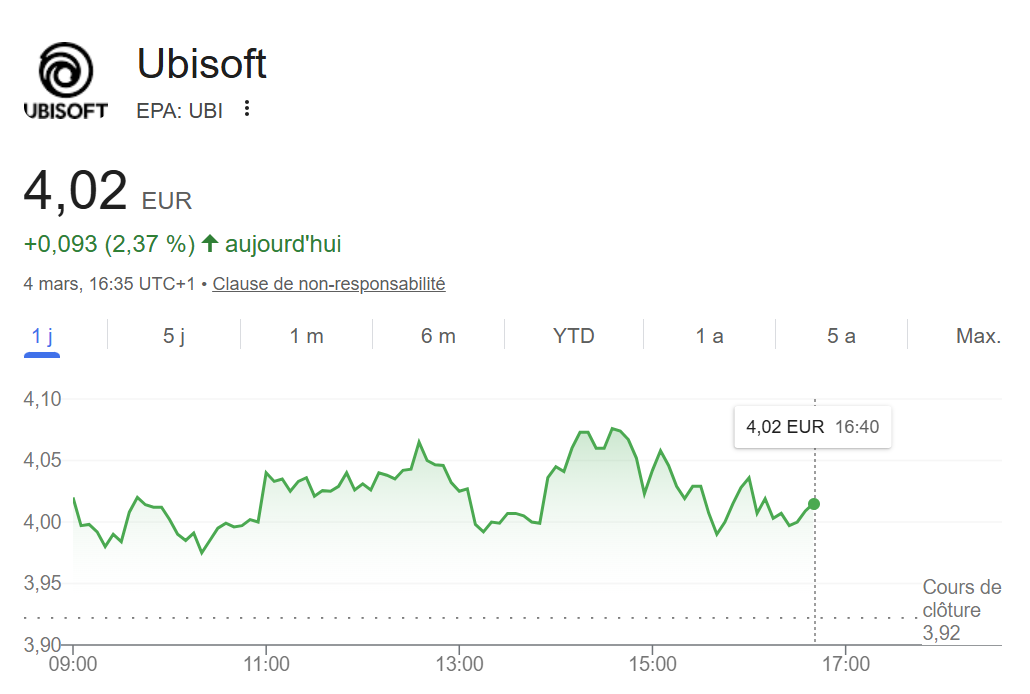Viewport: 1030px width, 694px height.
Task: Click the green up arrow icon
Action: coord(210,243)
